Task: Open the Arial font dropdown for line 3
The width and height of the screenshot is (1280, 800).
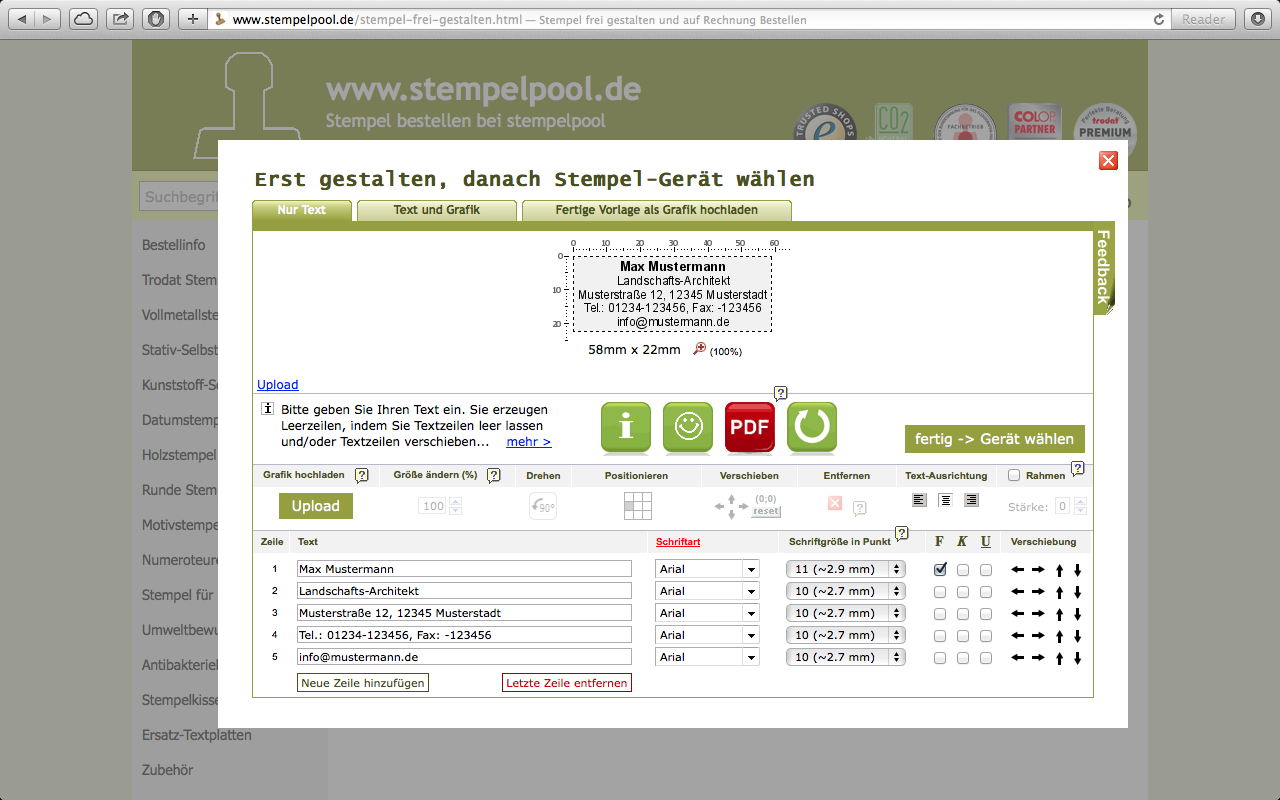Action: click(x=707, y=613)
